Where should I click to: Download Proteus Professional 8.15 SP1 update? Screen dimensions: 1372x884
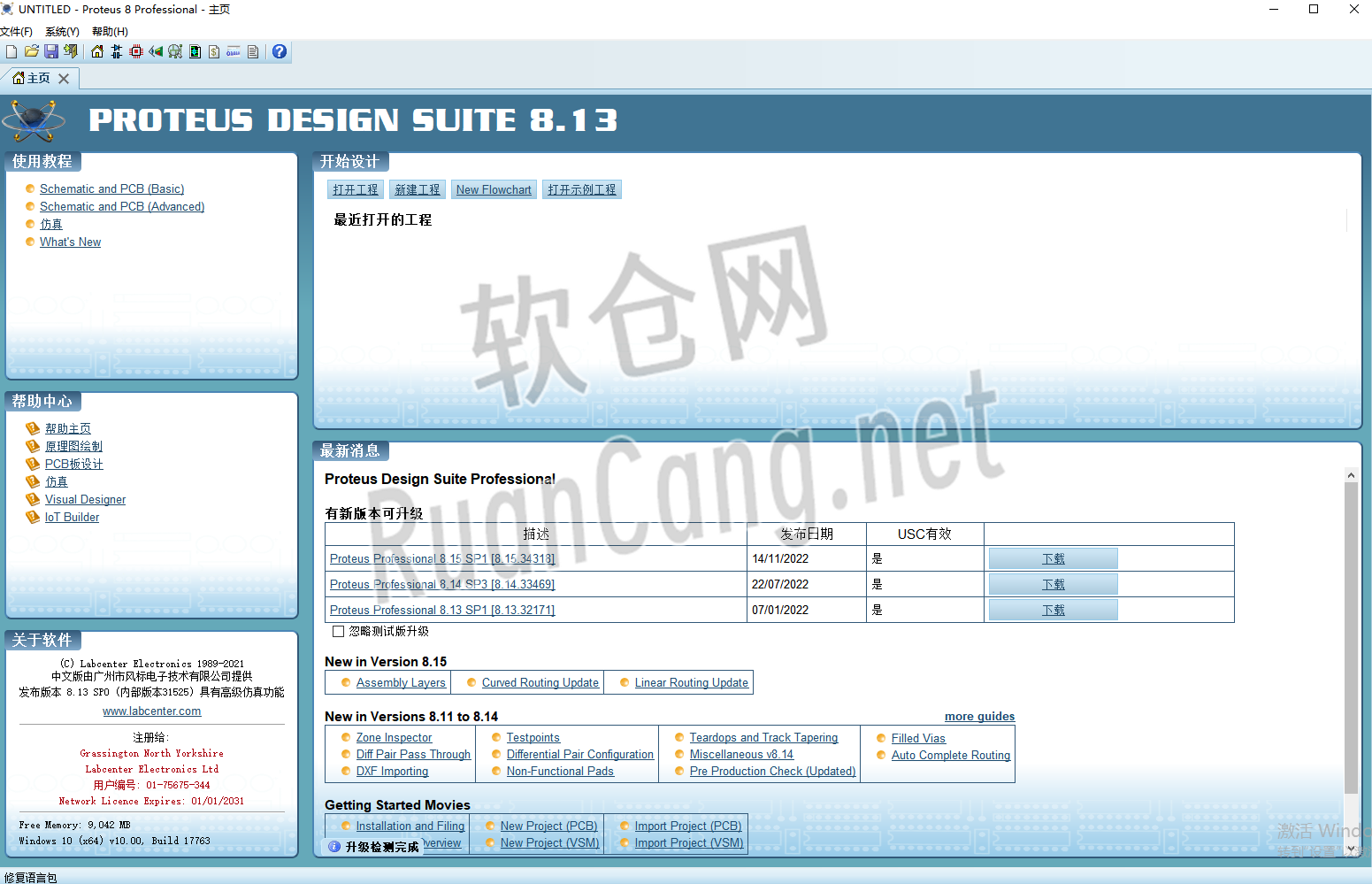click(x=1053, y=558)
